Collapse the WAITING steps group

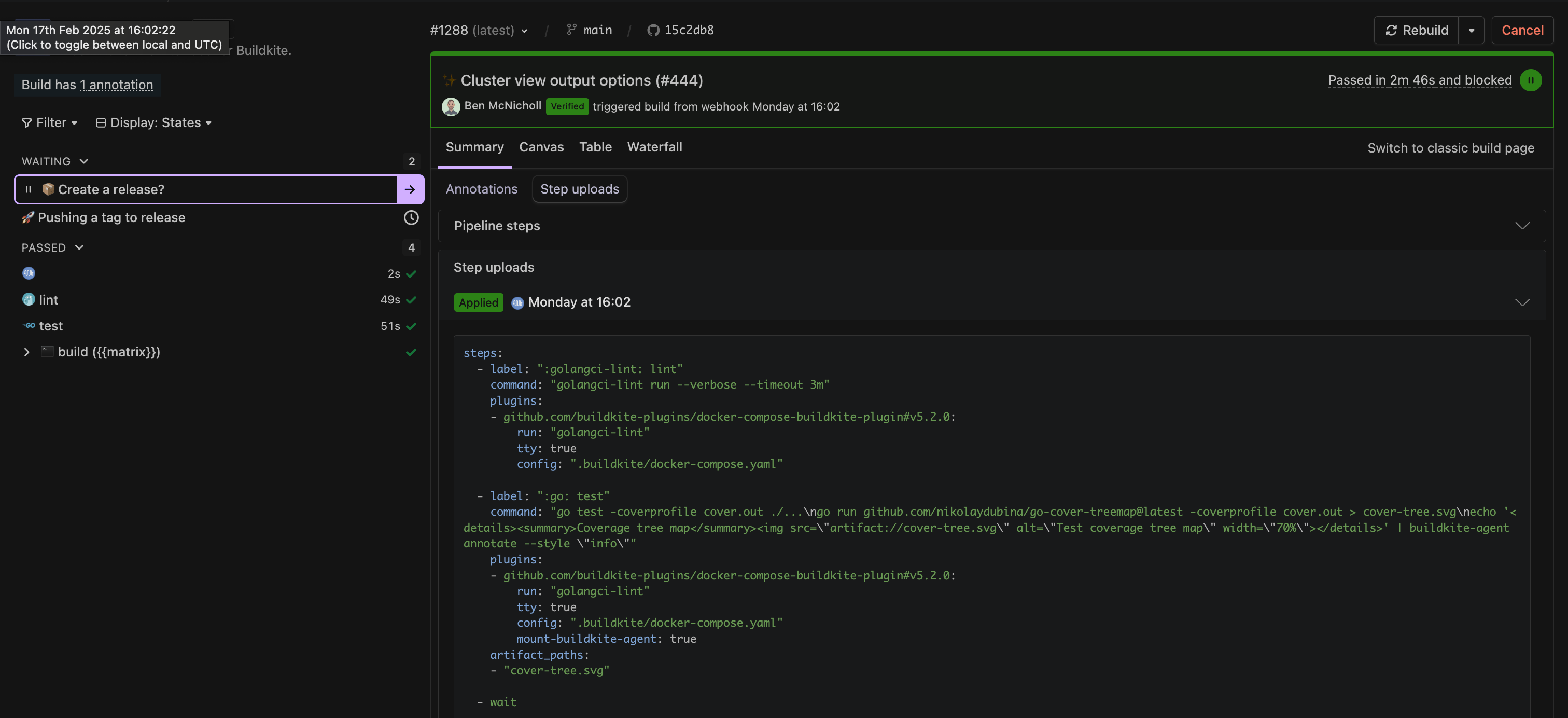pyautogui.click(x=84, y=161)
